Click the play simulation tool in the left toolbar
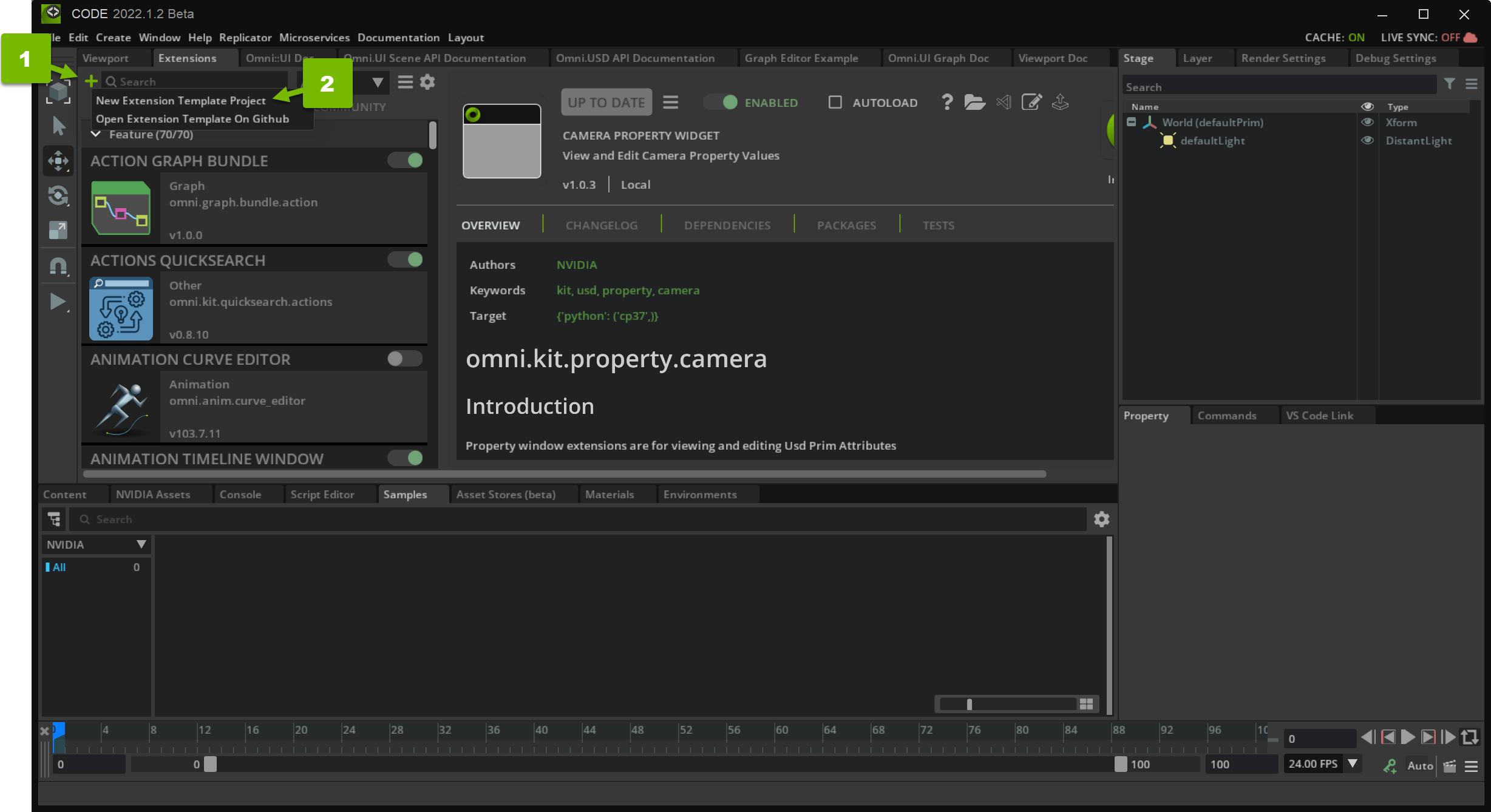 (x=58, y=302)
